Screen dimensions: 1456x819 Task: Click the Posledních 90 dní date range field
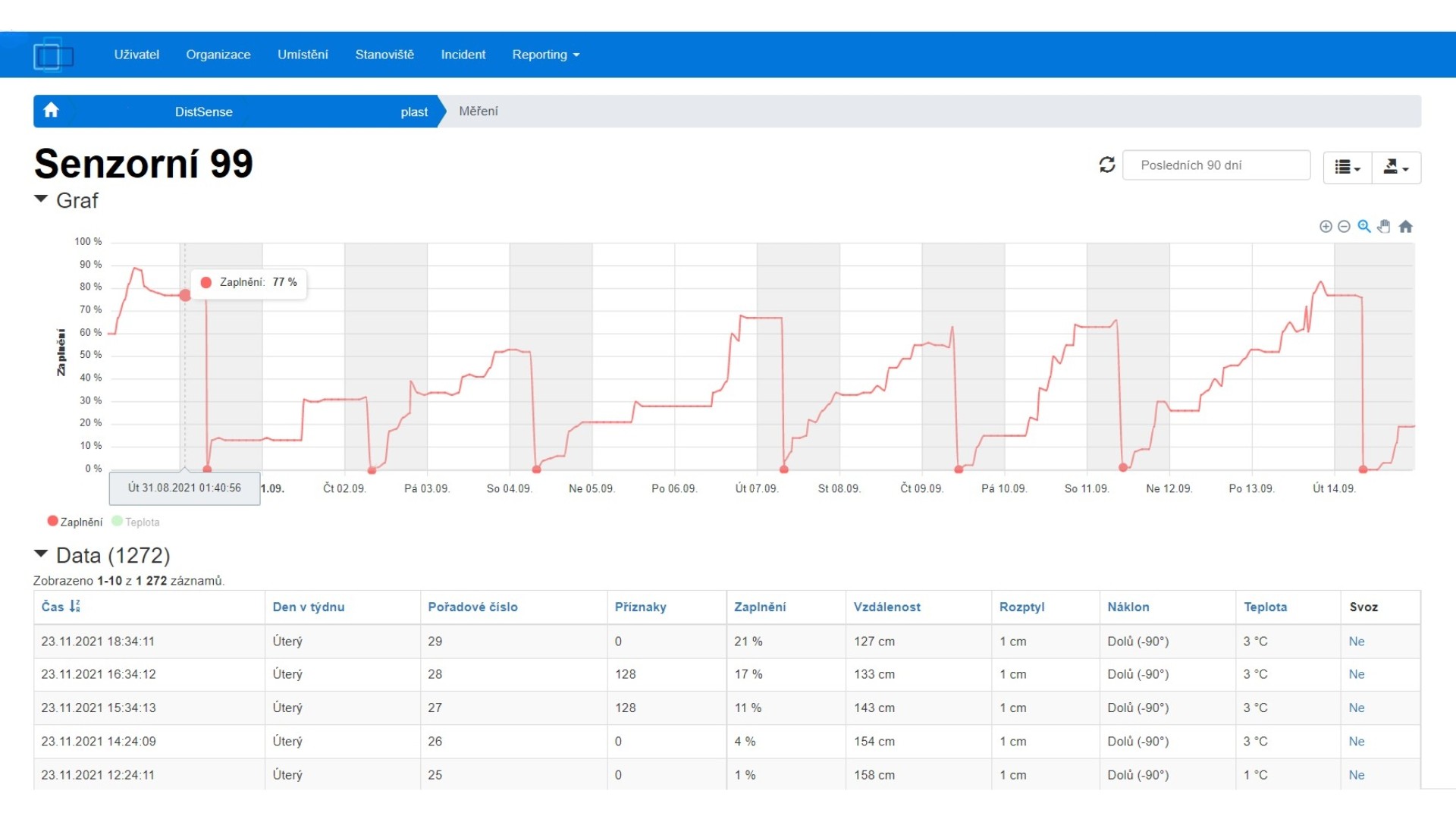[1216, 165]
